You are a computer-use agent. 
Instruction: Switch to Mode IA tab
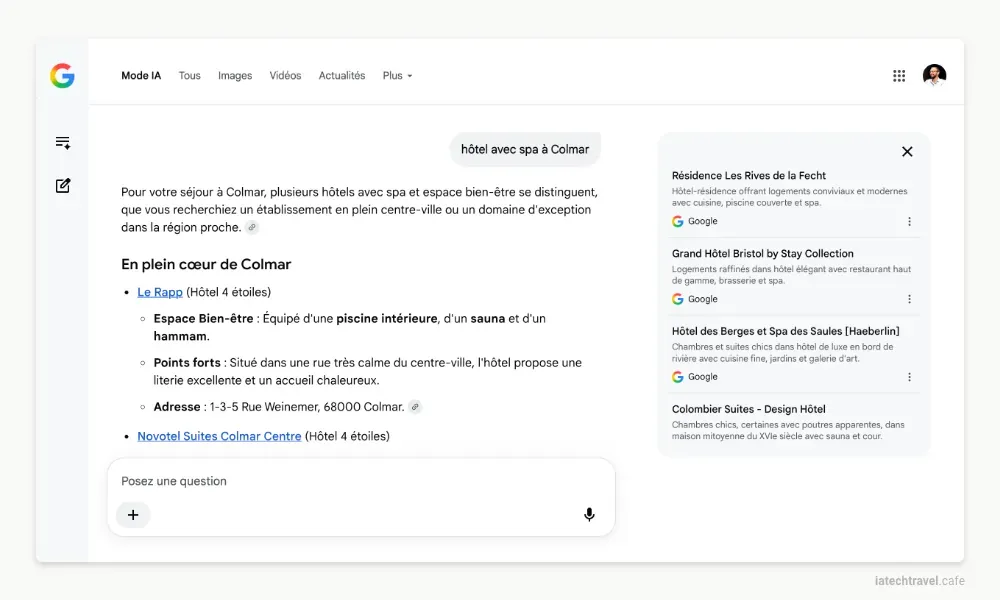[x=141, y=75]
